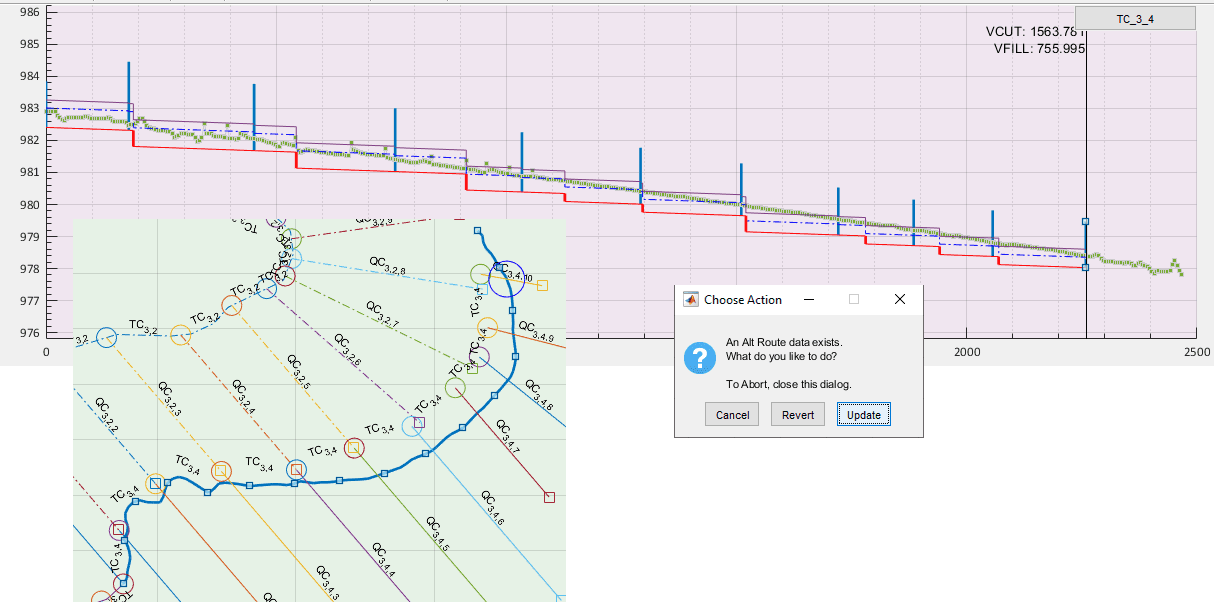Click the MATLAB icon in dialog title bar

point(690,299)
